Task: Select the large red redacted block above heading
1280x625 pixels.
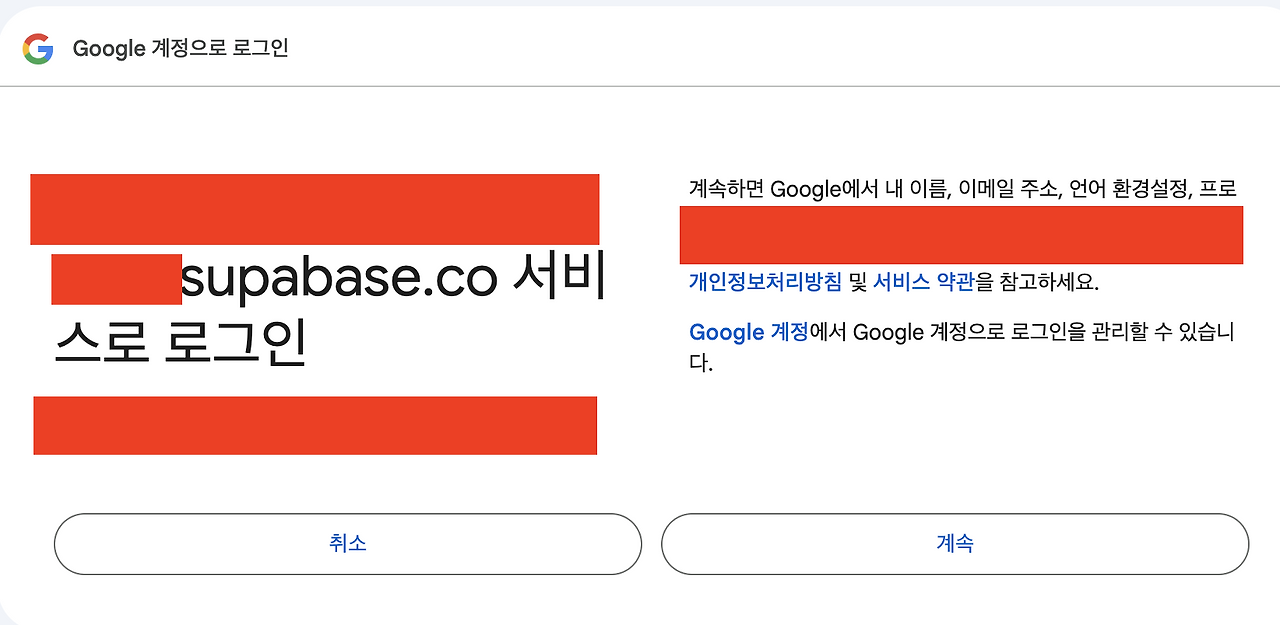Action: click(x=315, y=209)
